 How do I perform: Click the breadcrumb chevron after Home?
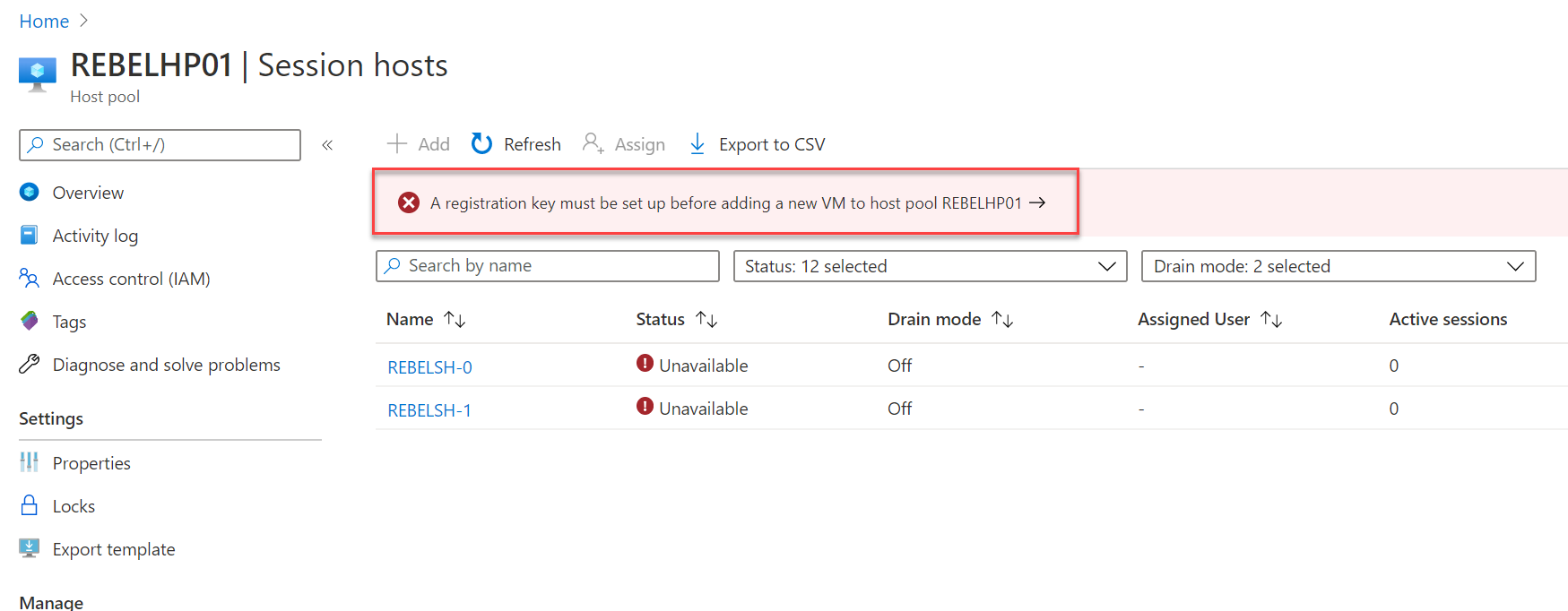(84, 20)
